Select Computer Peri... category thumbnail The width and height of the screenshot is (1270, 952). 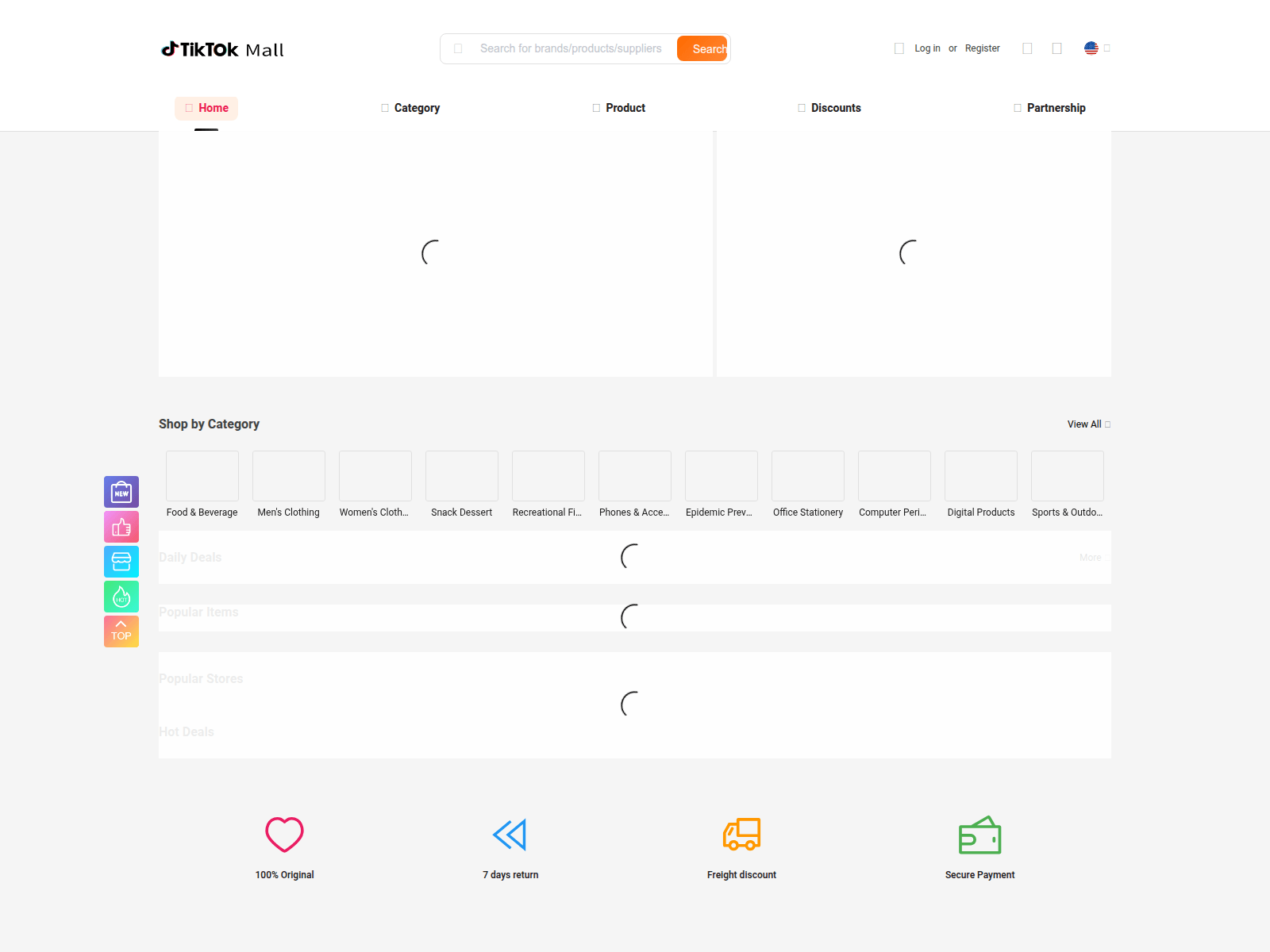(x=895, y=476)
